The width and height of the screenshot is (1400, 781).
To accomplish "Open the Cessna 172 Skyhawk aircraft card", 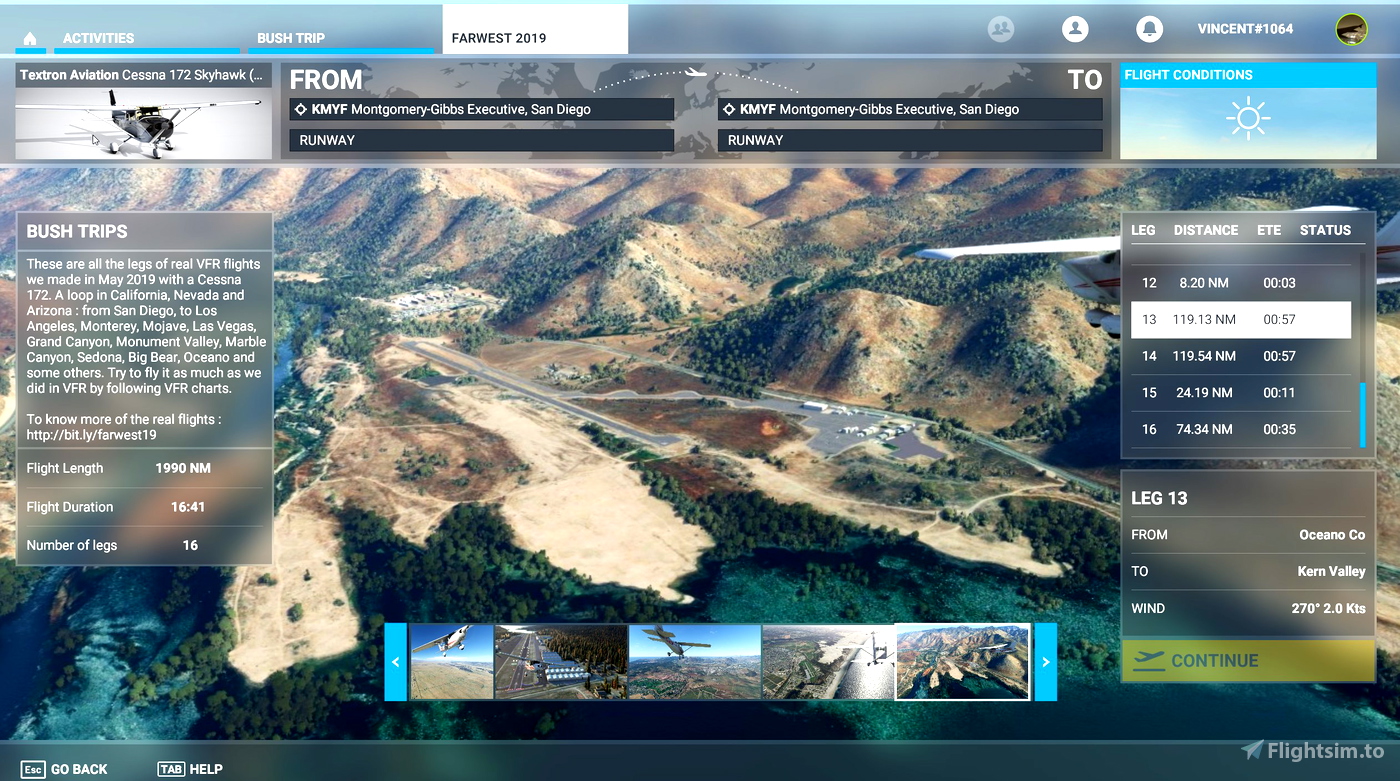I will pos(144,111).
